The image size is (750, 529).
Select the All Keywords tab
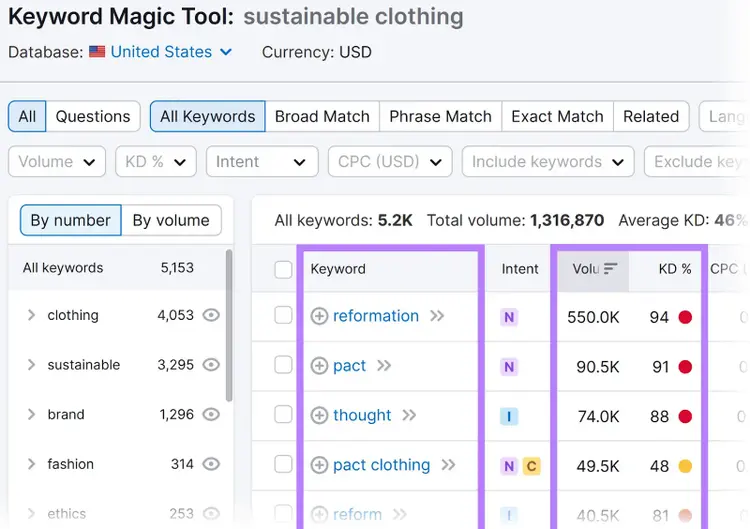pyautogui.click(x=208, y=116)
